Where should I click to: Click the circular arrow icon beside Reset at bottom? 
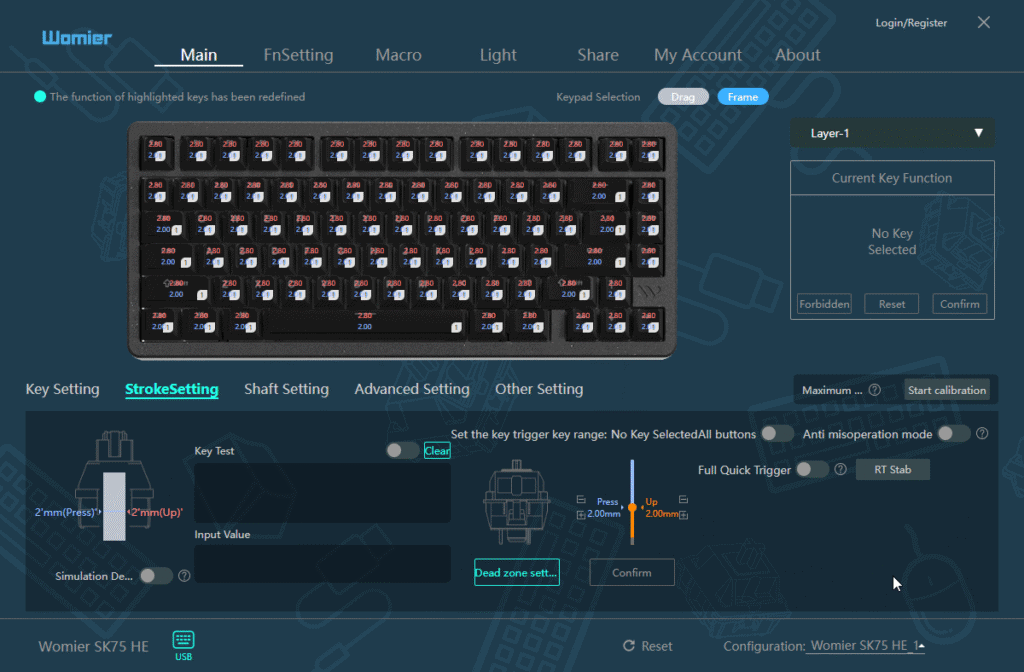pos(629,646)
